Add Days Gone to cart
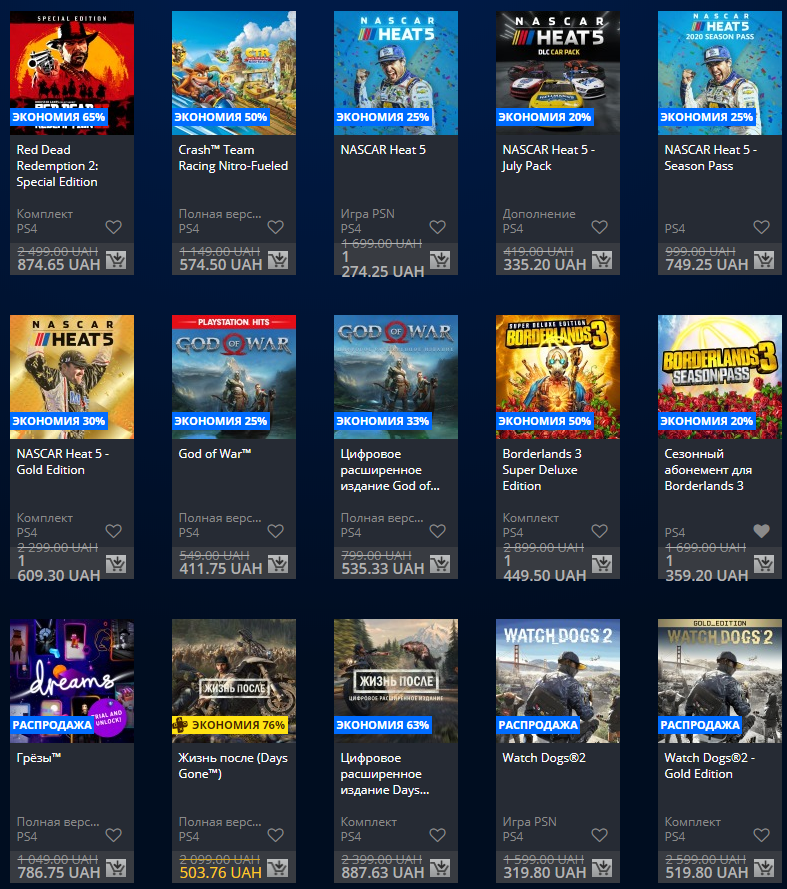787x889 pixels. [277, 868]
